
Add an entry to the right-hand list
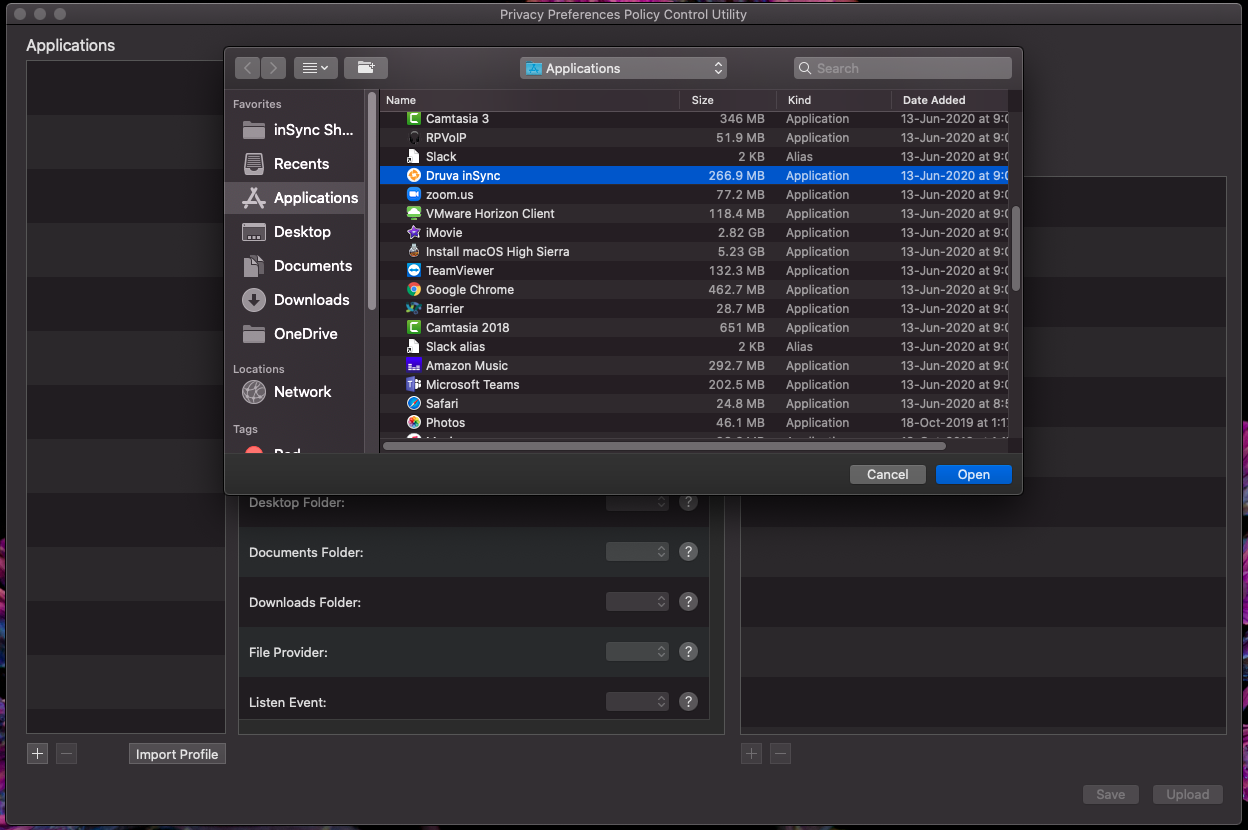tap(752, 754)
